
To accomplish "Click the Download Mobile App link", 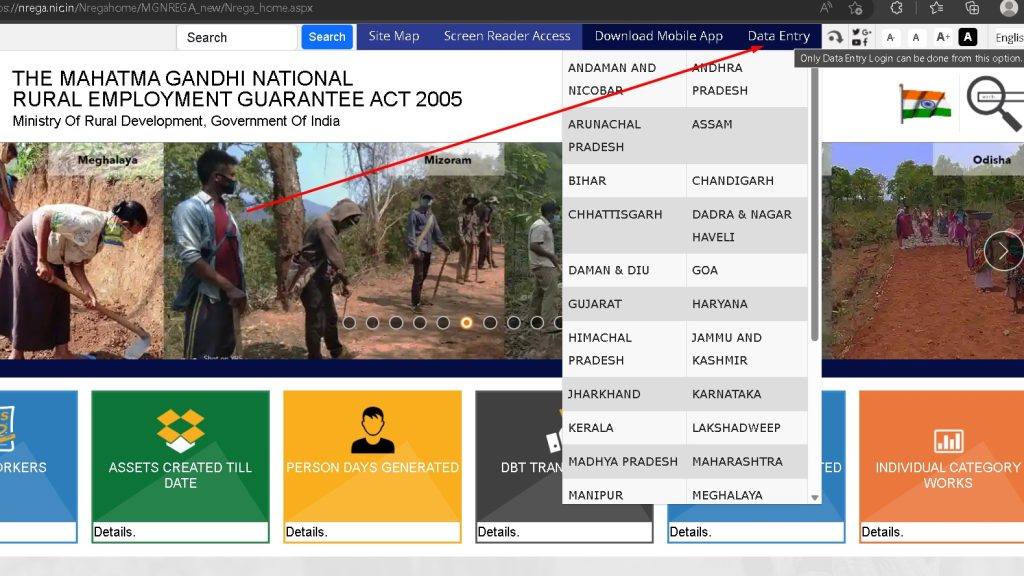I will tap(658, 36).
